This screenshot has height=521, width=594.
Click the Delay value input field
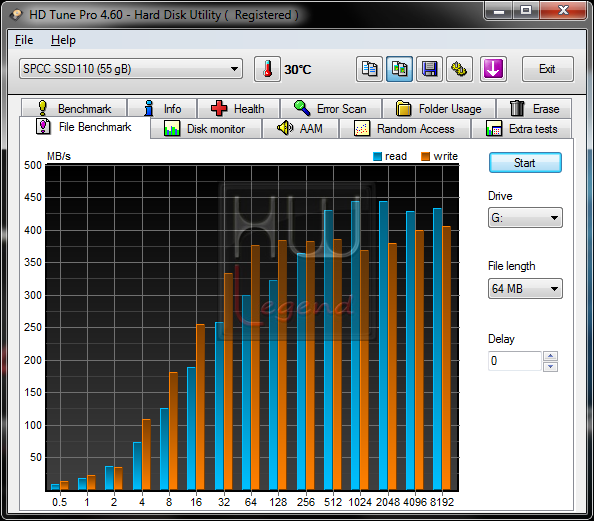click(x=515, y=361)
